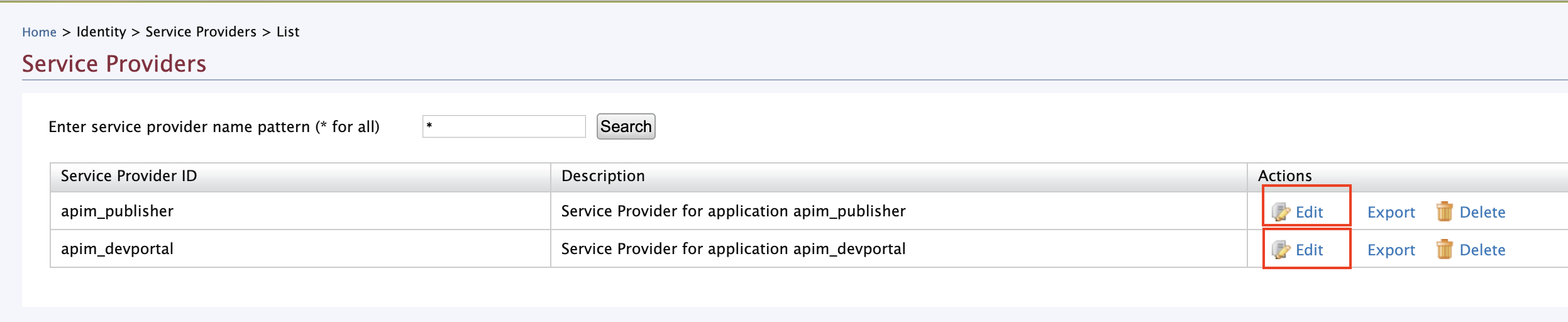This screenshot has height=322, width=1568.
Task: Open the Edit link for apim_devportal
Action: (x=1309, y=250)
